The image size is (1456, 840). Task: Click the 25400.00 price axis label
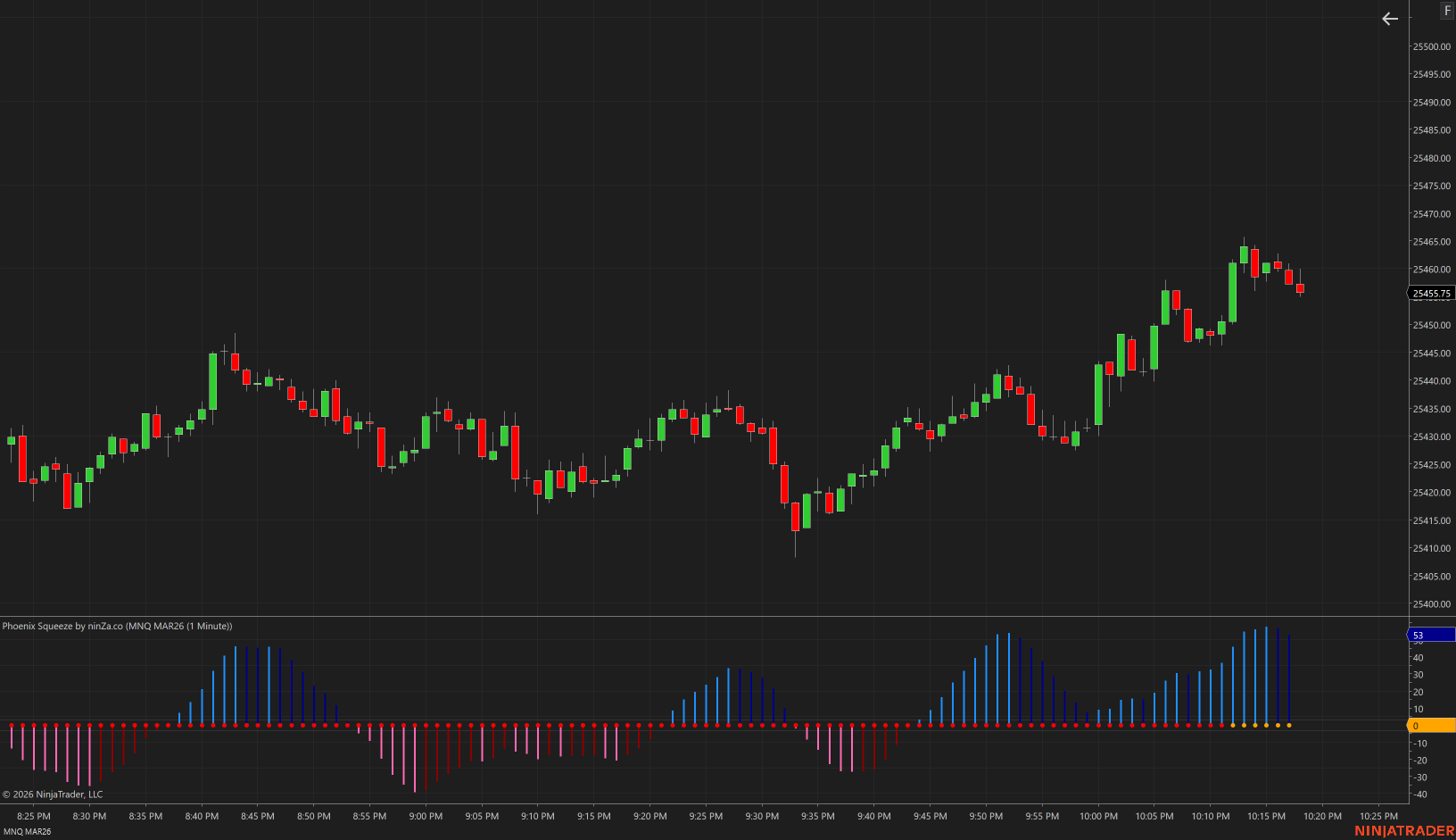tap(1431, 604)
